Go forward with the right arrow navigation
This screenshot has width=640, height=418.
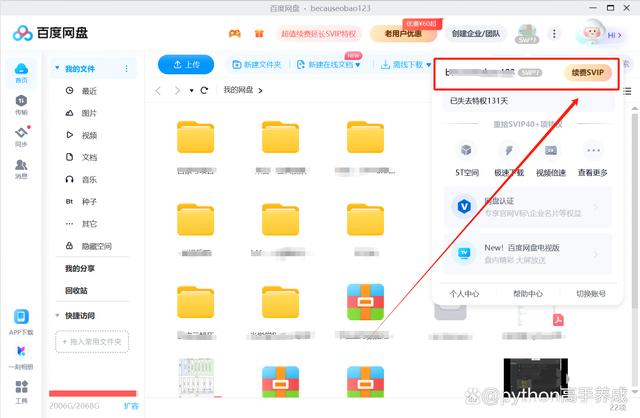pyautogui.click(x=177, y=90)
